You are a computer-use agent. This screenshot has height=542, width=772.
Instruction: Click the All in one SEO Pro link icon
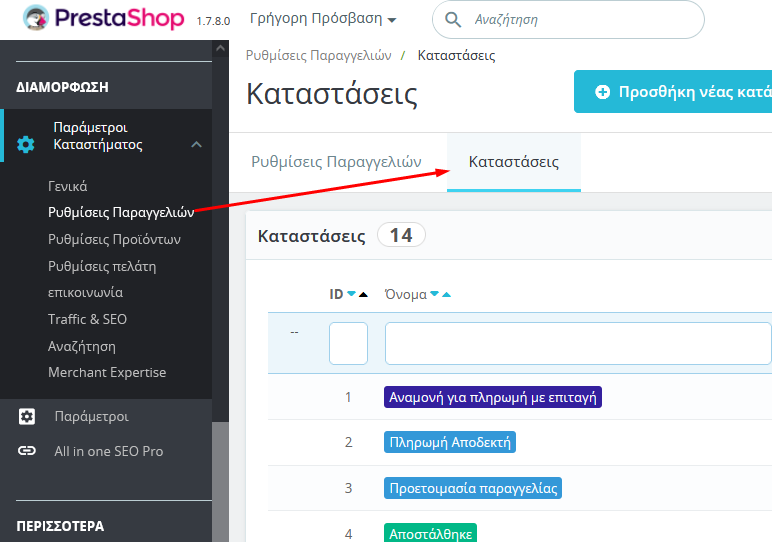click(27, 450)
